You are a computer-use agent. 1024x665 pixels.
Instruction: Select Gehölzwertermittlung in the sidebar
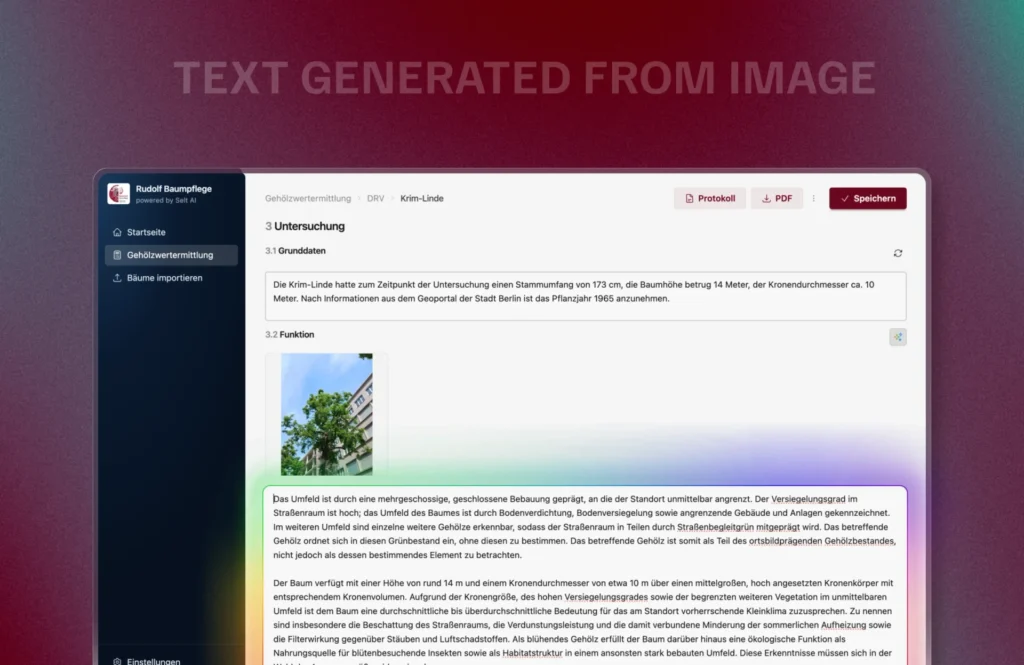171,255
